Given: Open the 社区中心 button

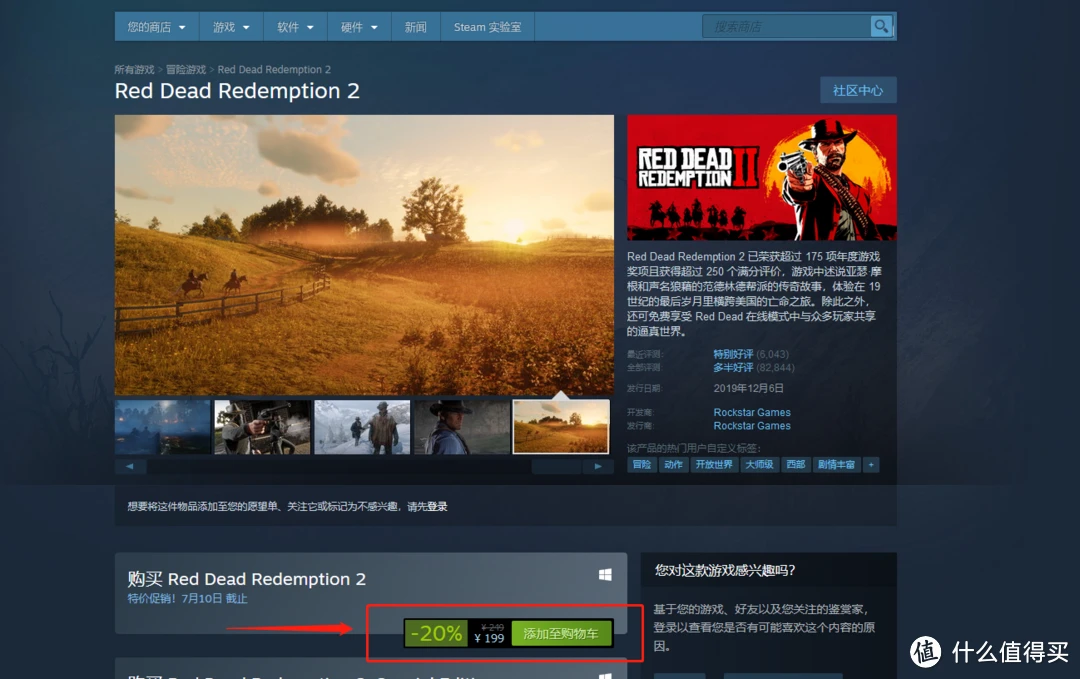Looking at the screenshot, I should pos(858,90).
